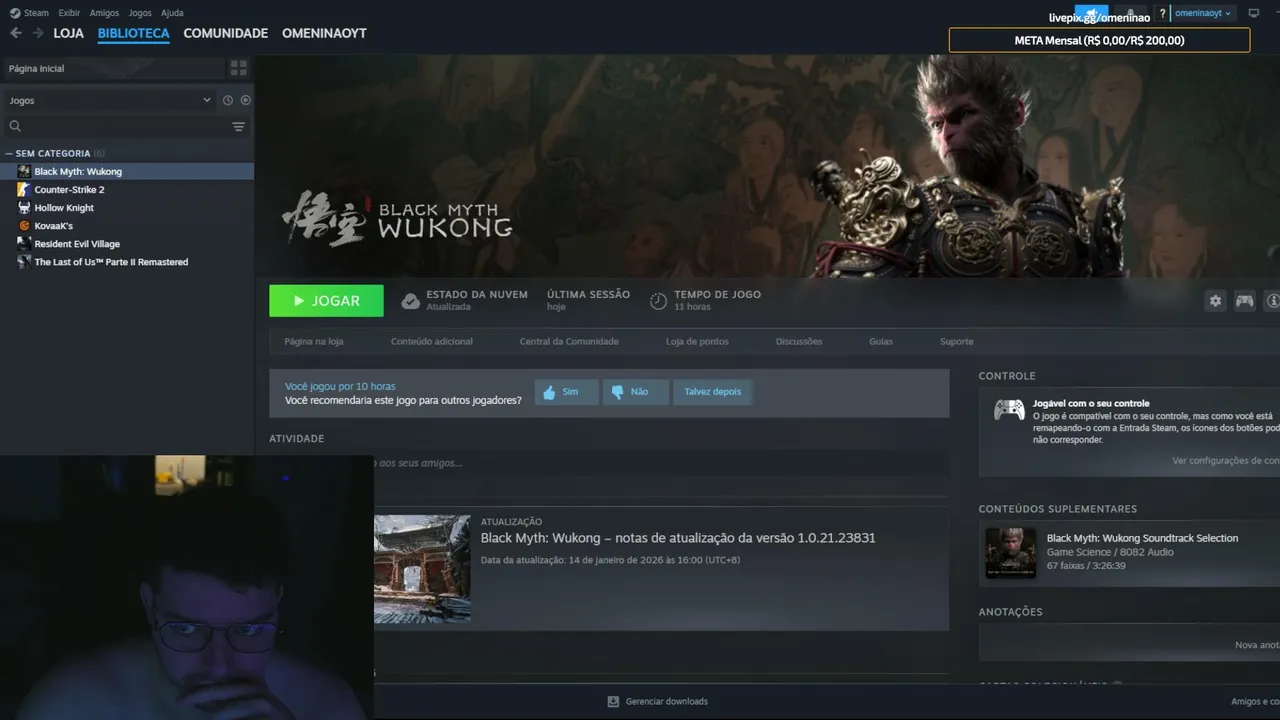Recommend the game with Sim

566,392
